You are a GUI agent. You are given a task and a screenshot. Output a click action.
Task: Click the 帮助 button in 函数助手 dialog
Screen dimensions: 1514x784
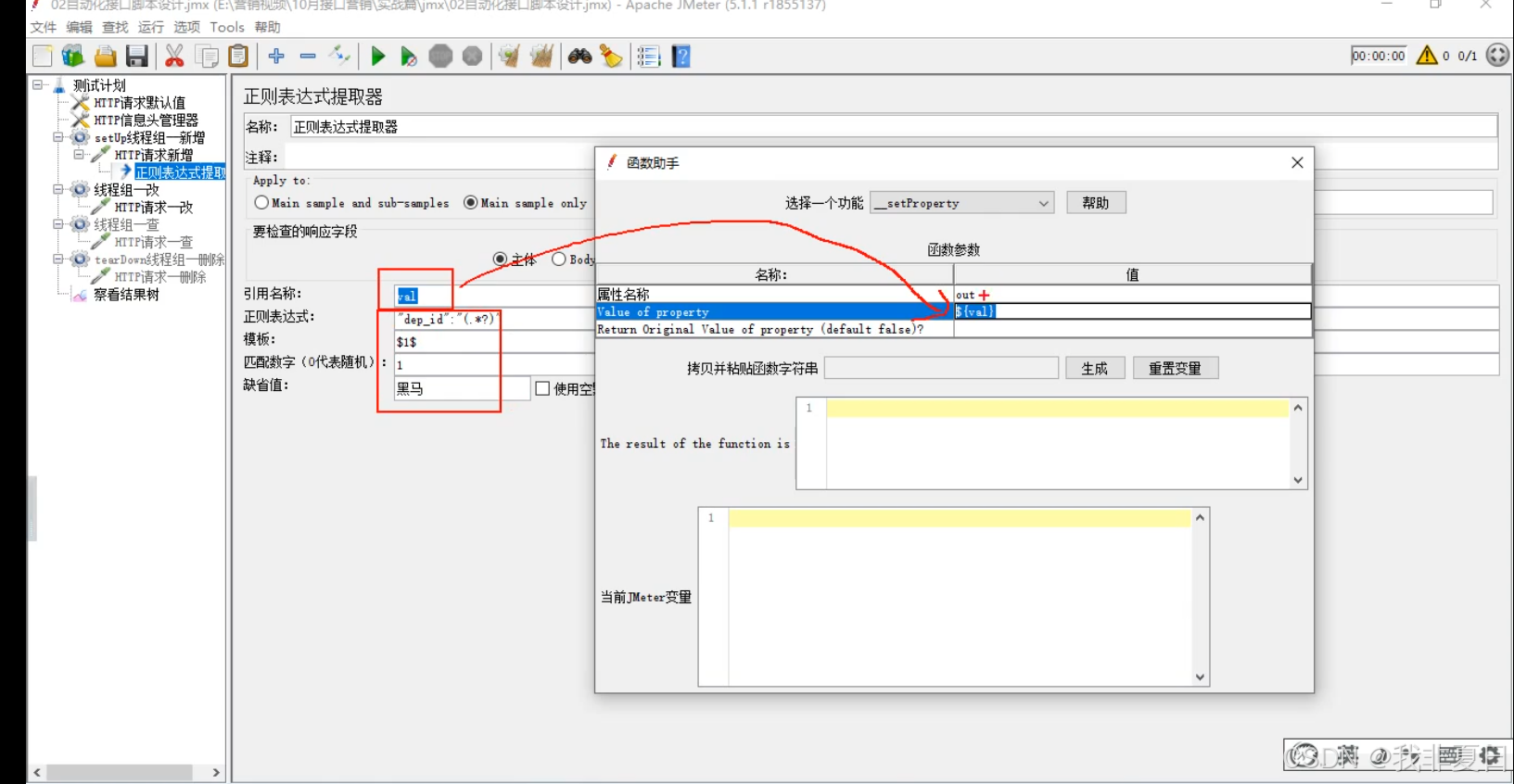[1096, 203]
